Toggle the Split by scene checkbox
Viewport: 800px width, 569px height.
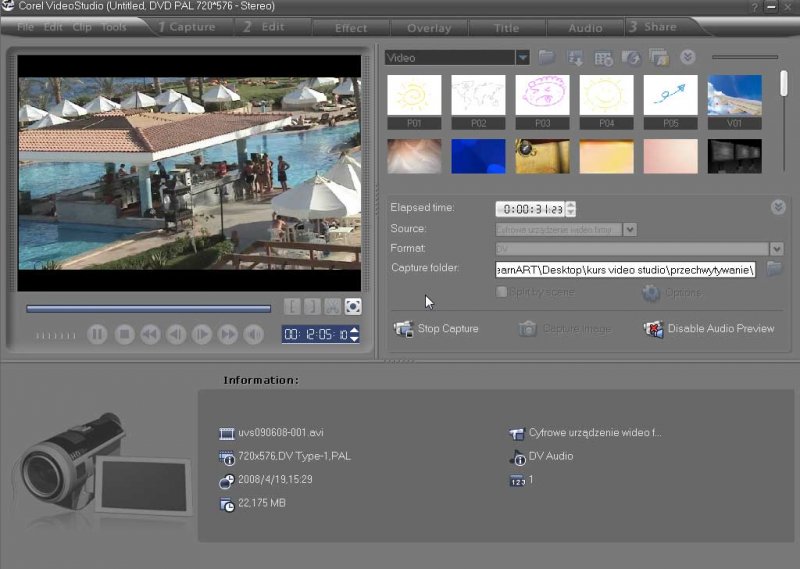coord(501,292)
